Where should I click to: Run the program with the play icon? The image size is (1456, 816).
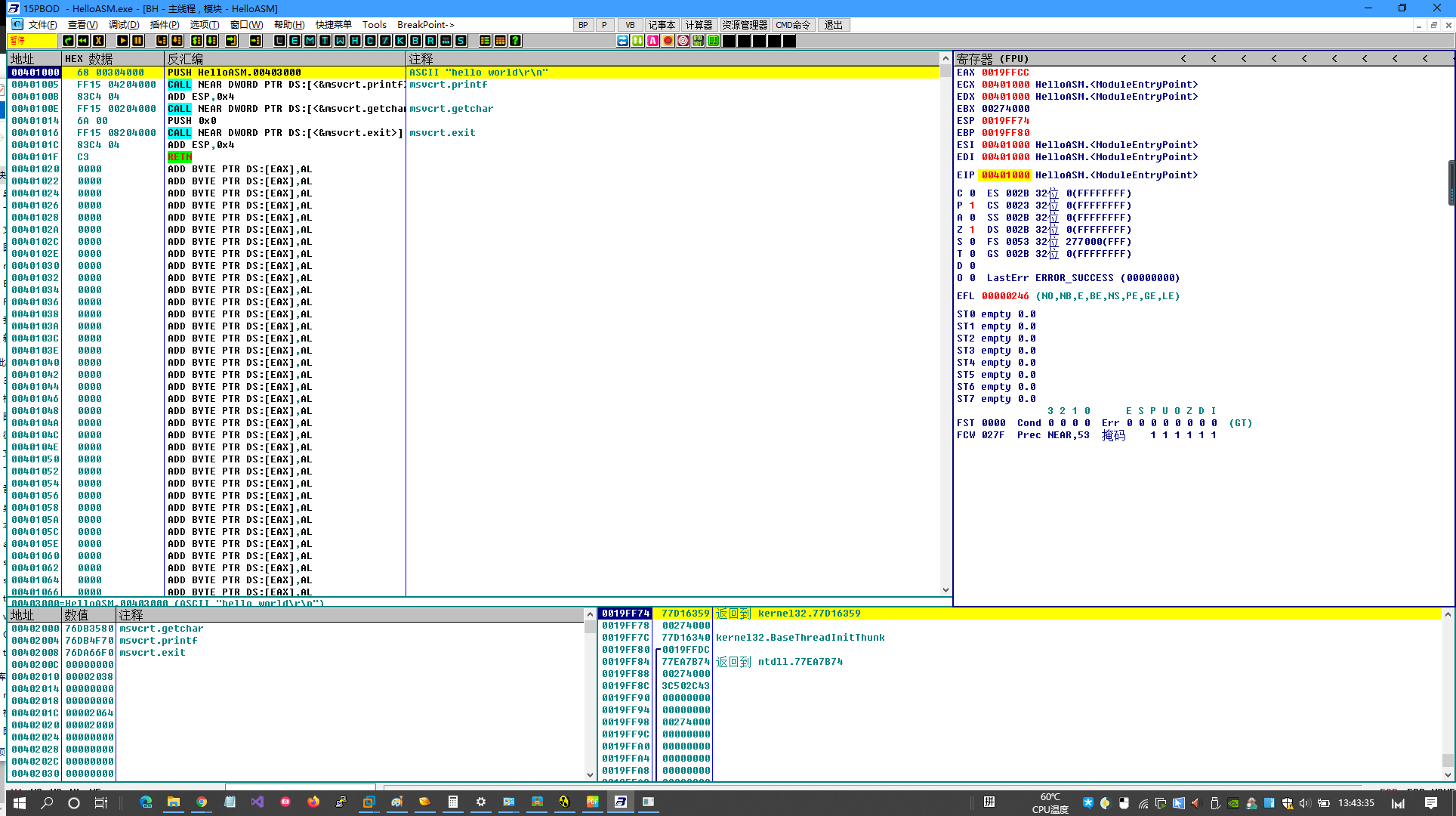point(122,41)
